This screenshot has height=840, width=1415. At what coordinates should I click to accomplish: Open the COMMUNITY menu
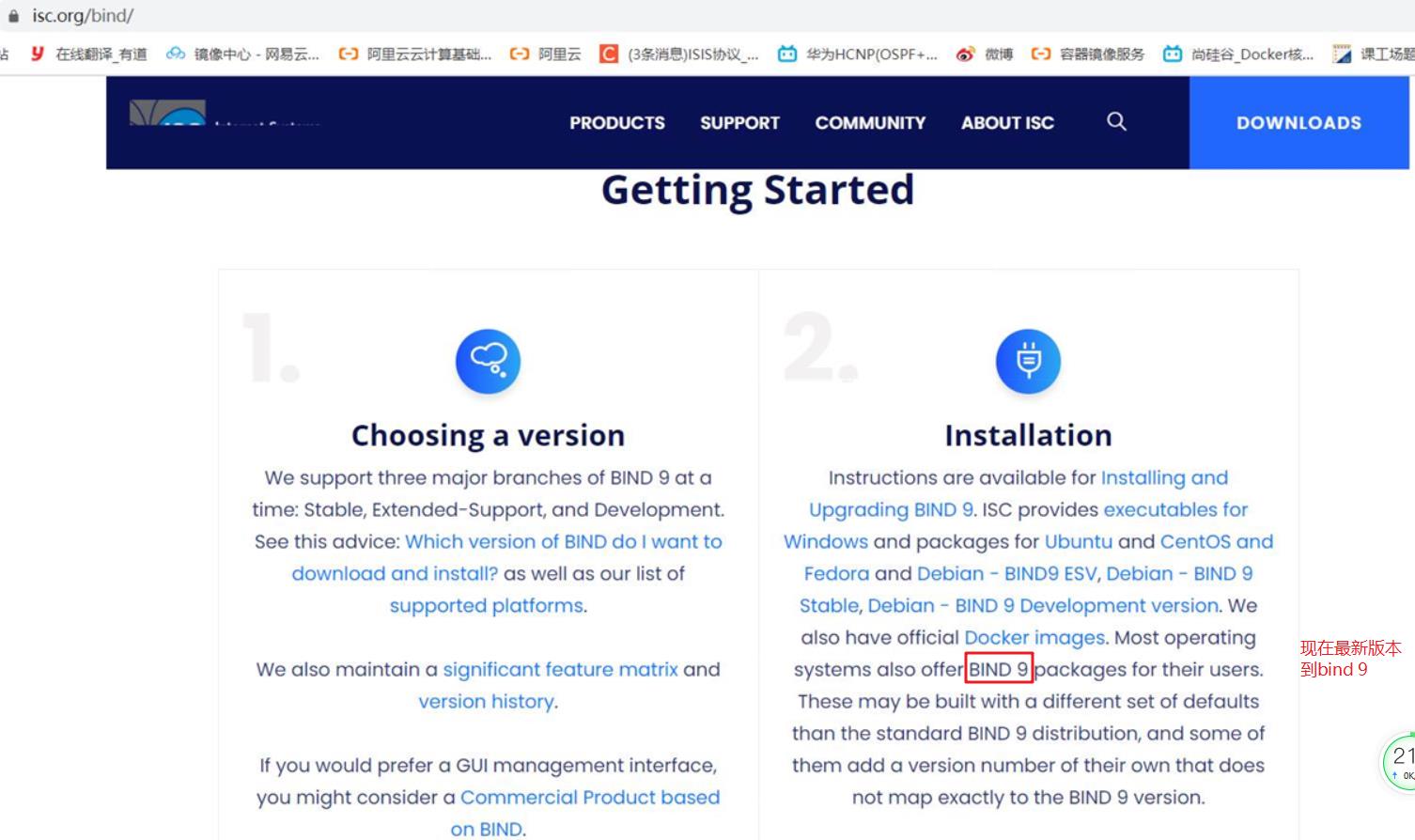[x=870, y=123]
